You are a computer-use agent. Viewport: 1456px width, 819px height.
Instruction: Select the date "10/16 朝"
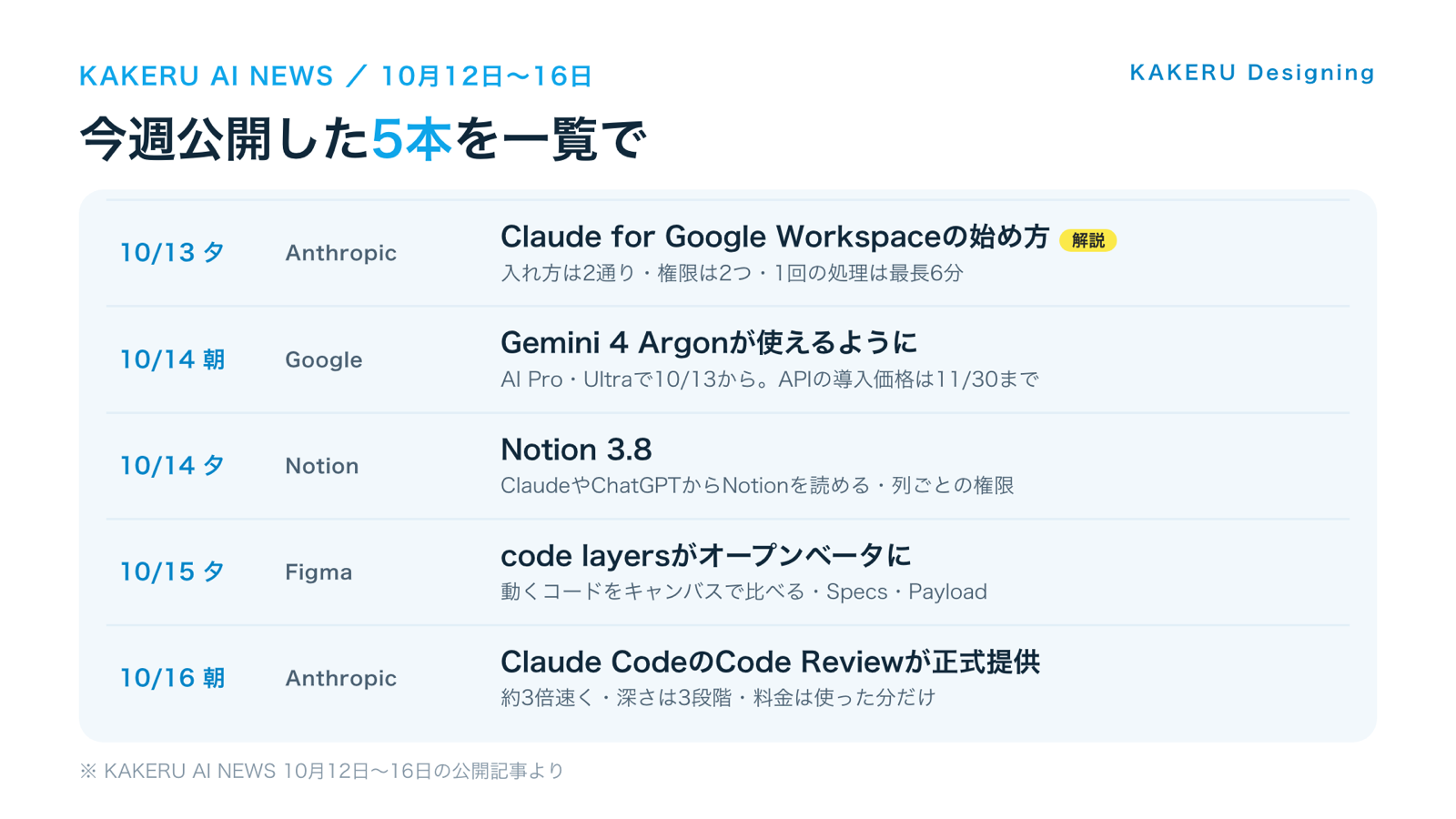coord(172,678)
